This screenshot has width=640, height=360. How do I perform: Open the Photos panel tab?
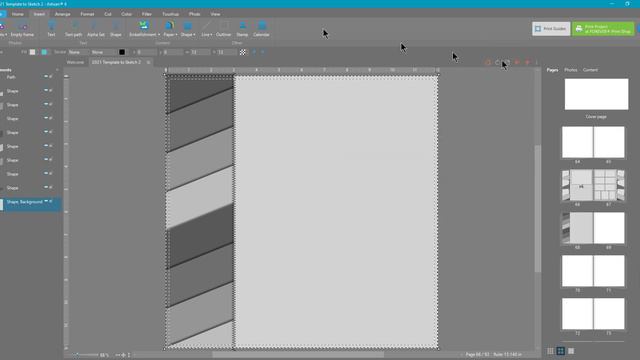(x=571, y=70)
